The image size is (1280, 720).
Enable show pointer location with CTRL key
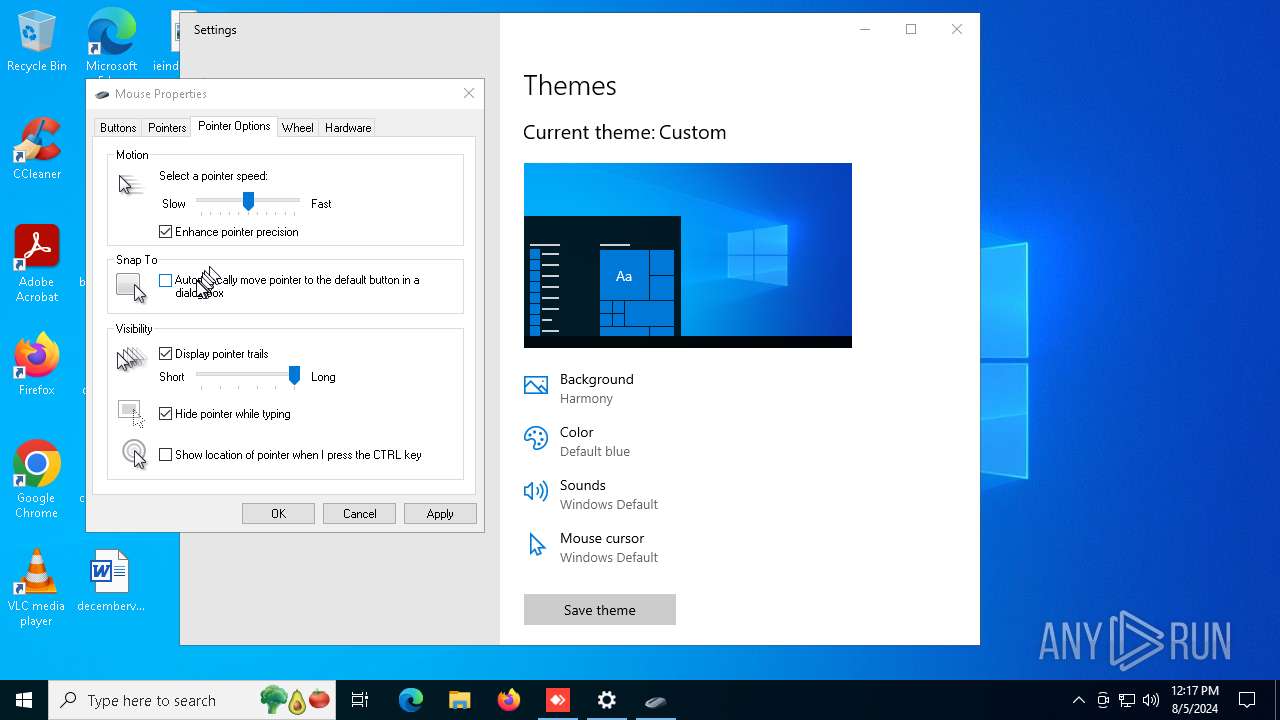tap(166, 454)
